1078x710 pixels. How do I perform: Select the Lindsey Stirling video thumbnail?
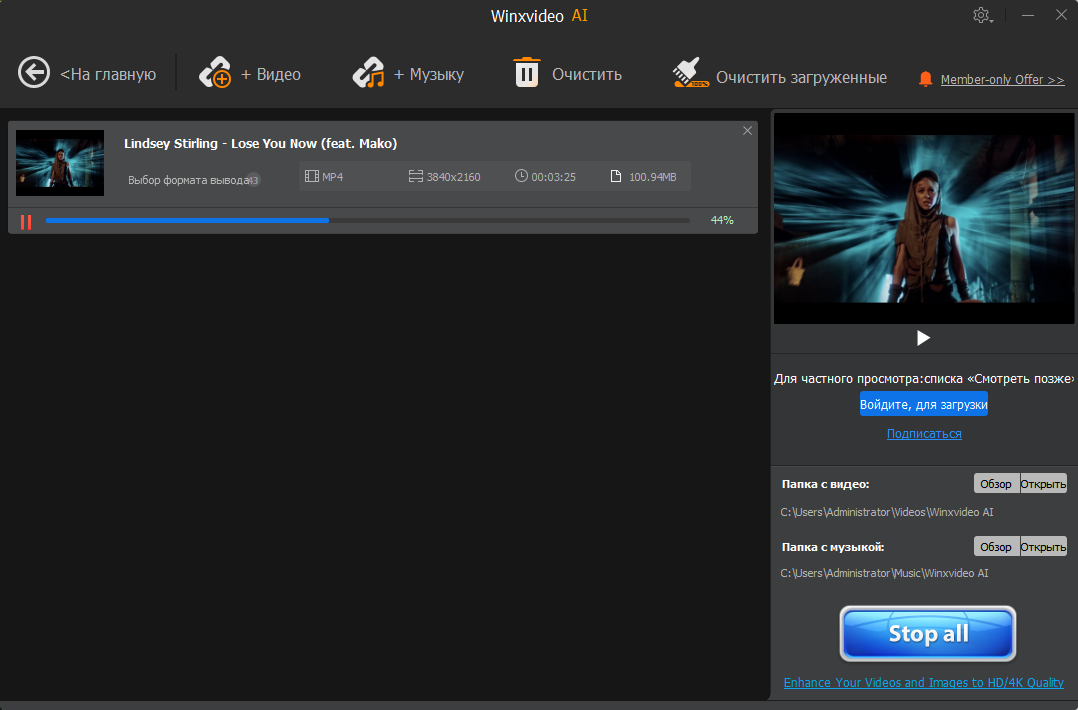click(60, 163)
